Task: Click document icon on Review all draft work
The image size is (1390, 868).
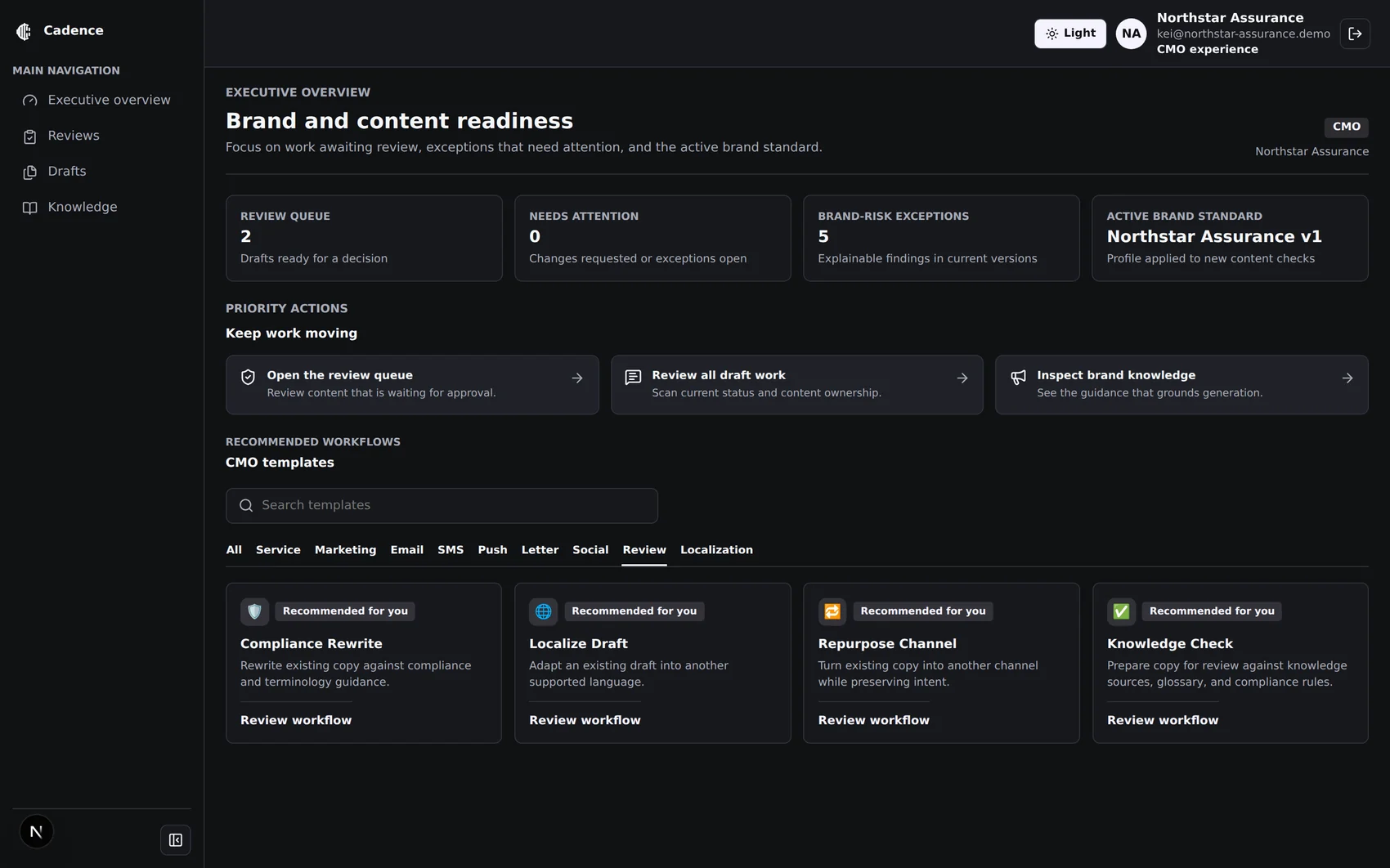Action: tap(633, 377)
